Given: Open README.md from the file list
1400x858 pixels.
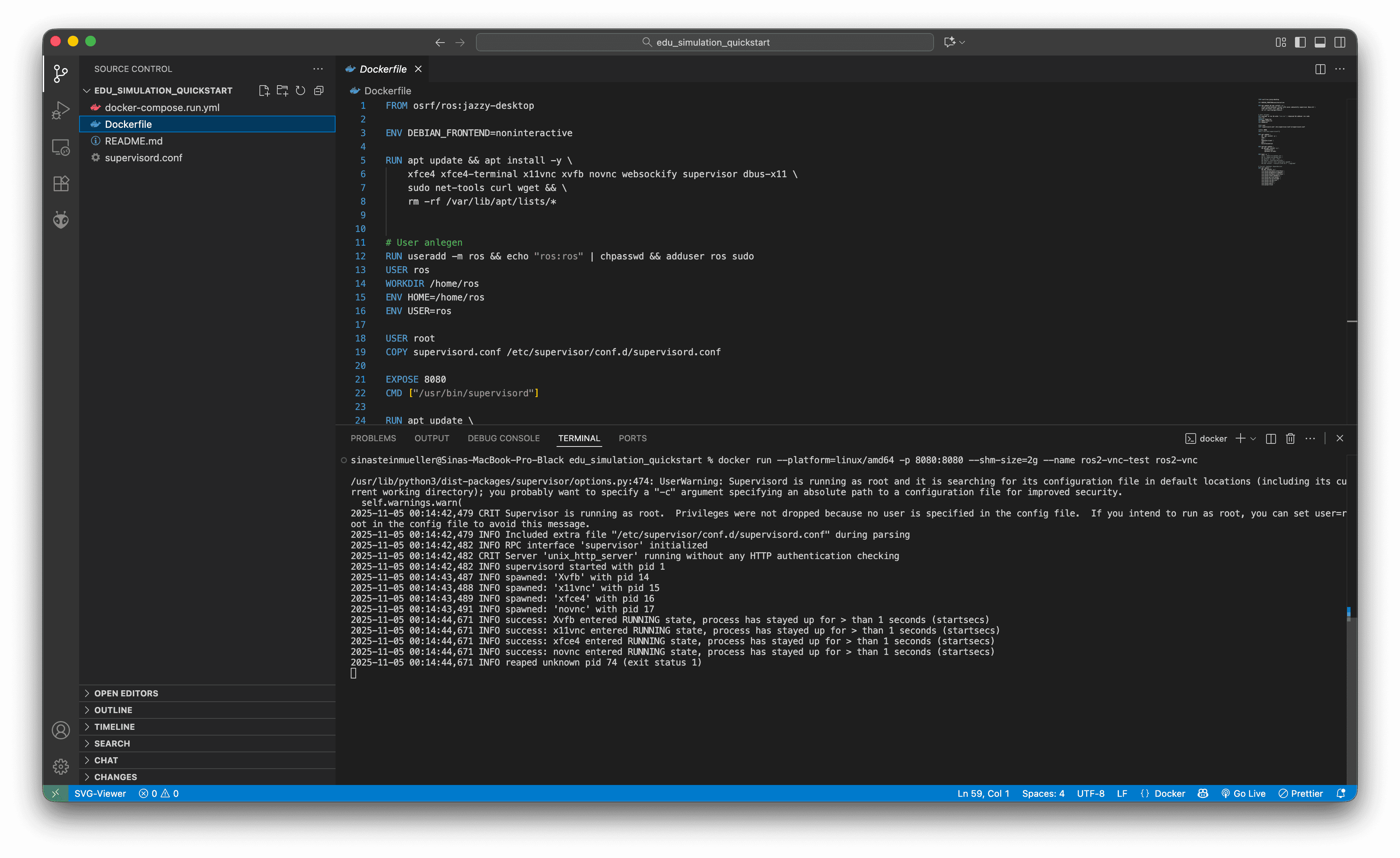Looking at the screenshot, I should (x=134, y=141).
